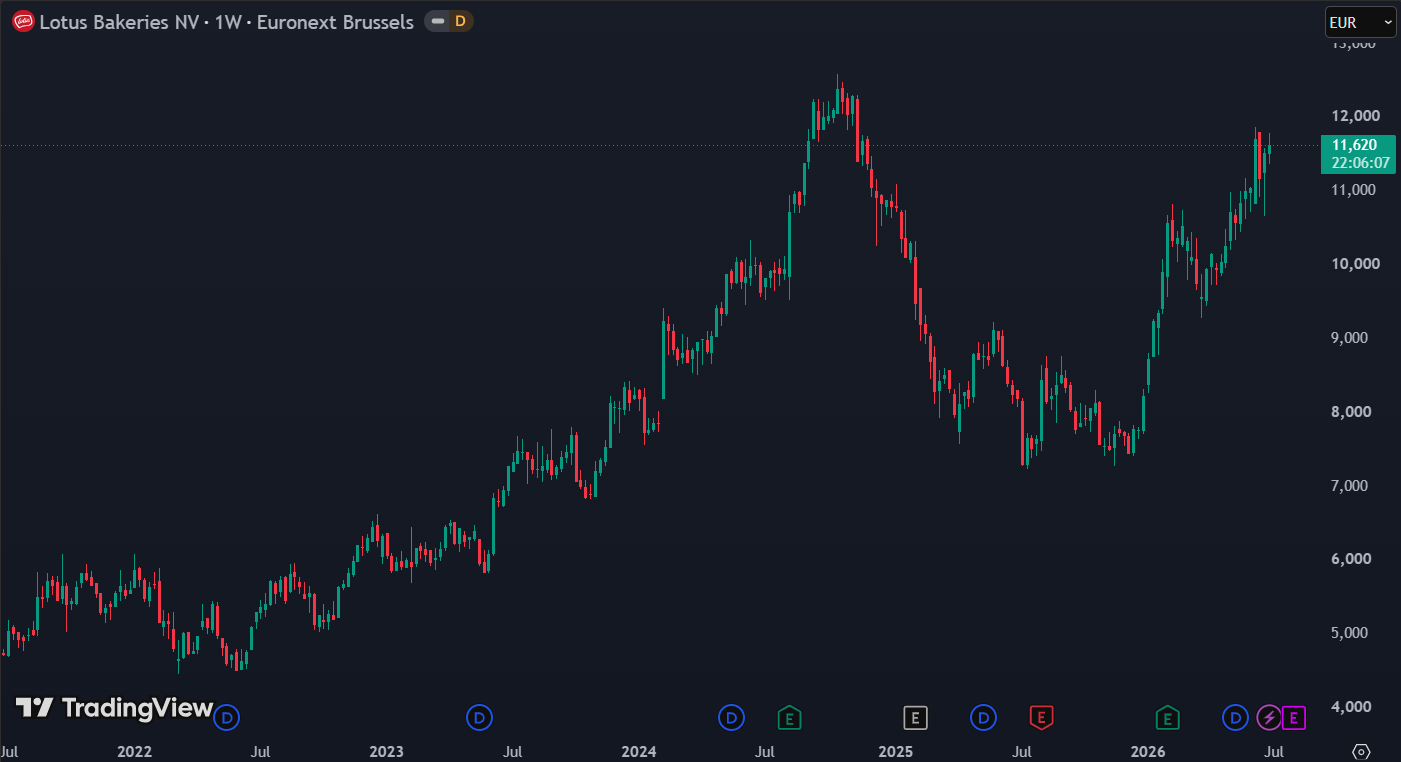Click the bar countdown timer 22:06:07
Viewport: 1401px width, 762px height.
(1360, 163)
